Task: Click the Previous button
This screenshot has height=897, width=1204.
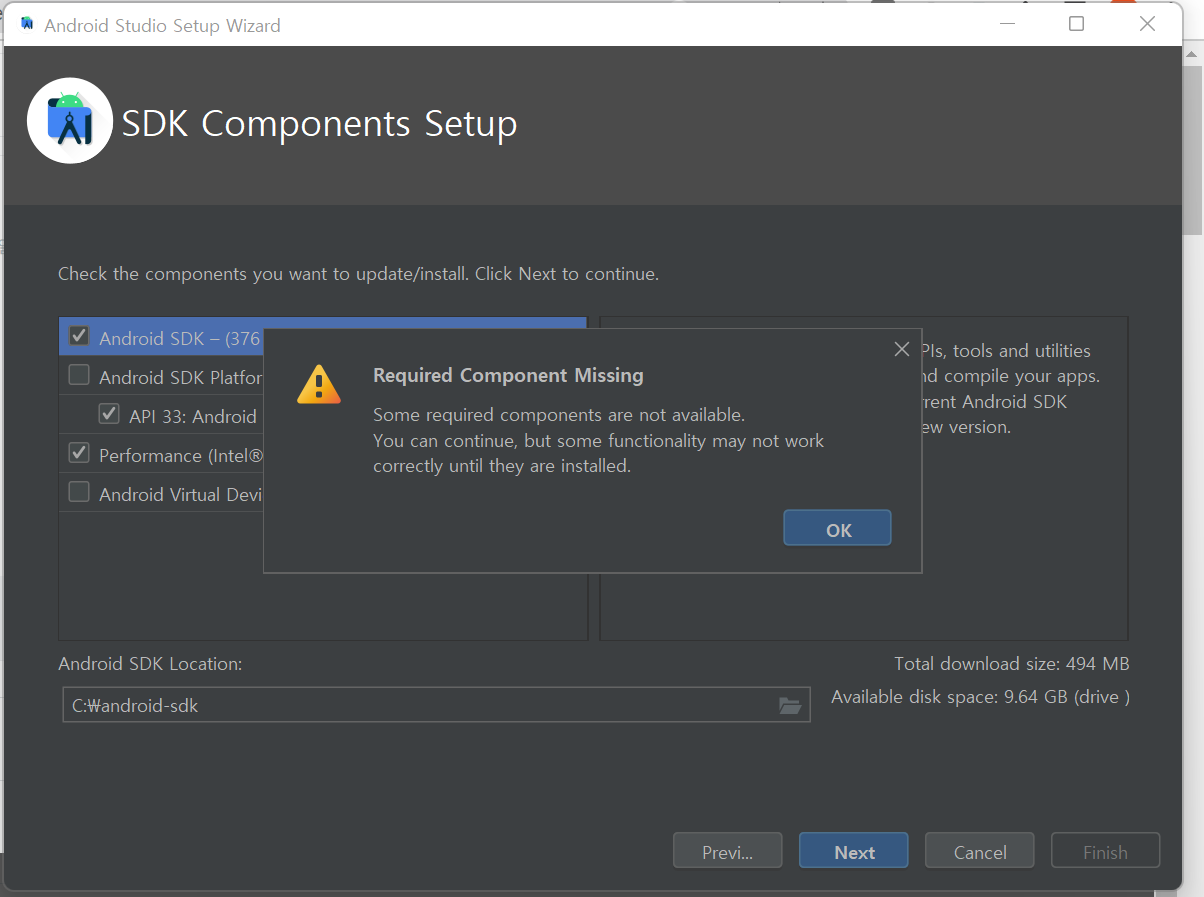Action: click(728, 851)
